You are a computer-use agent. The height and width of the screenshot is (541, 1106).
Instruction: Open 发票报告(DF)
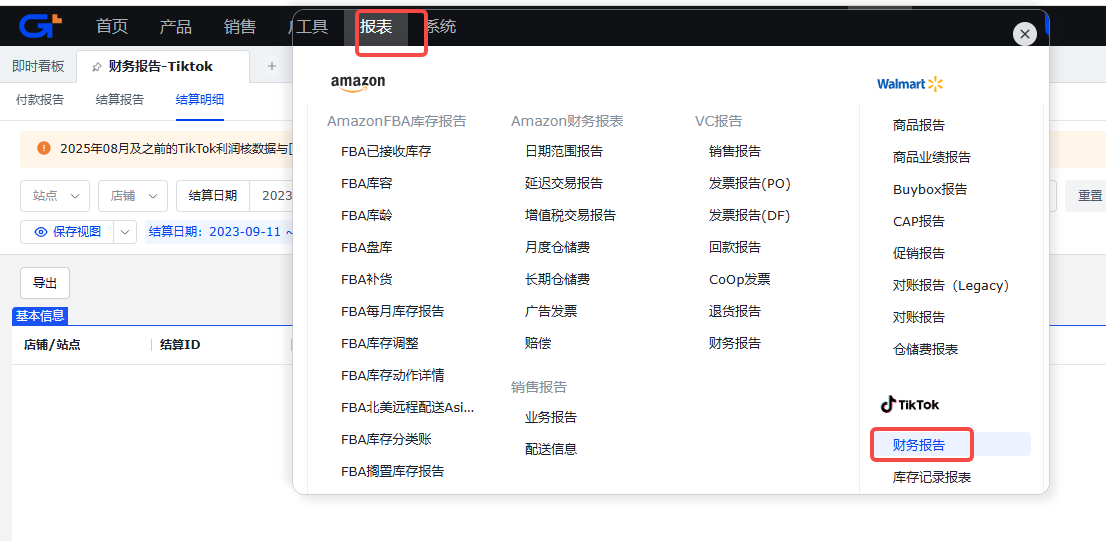point(750,215)
